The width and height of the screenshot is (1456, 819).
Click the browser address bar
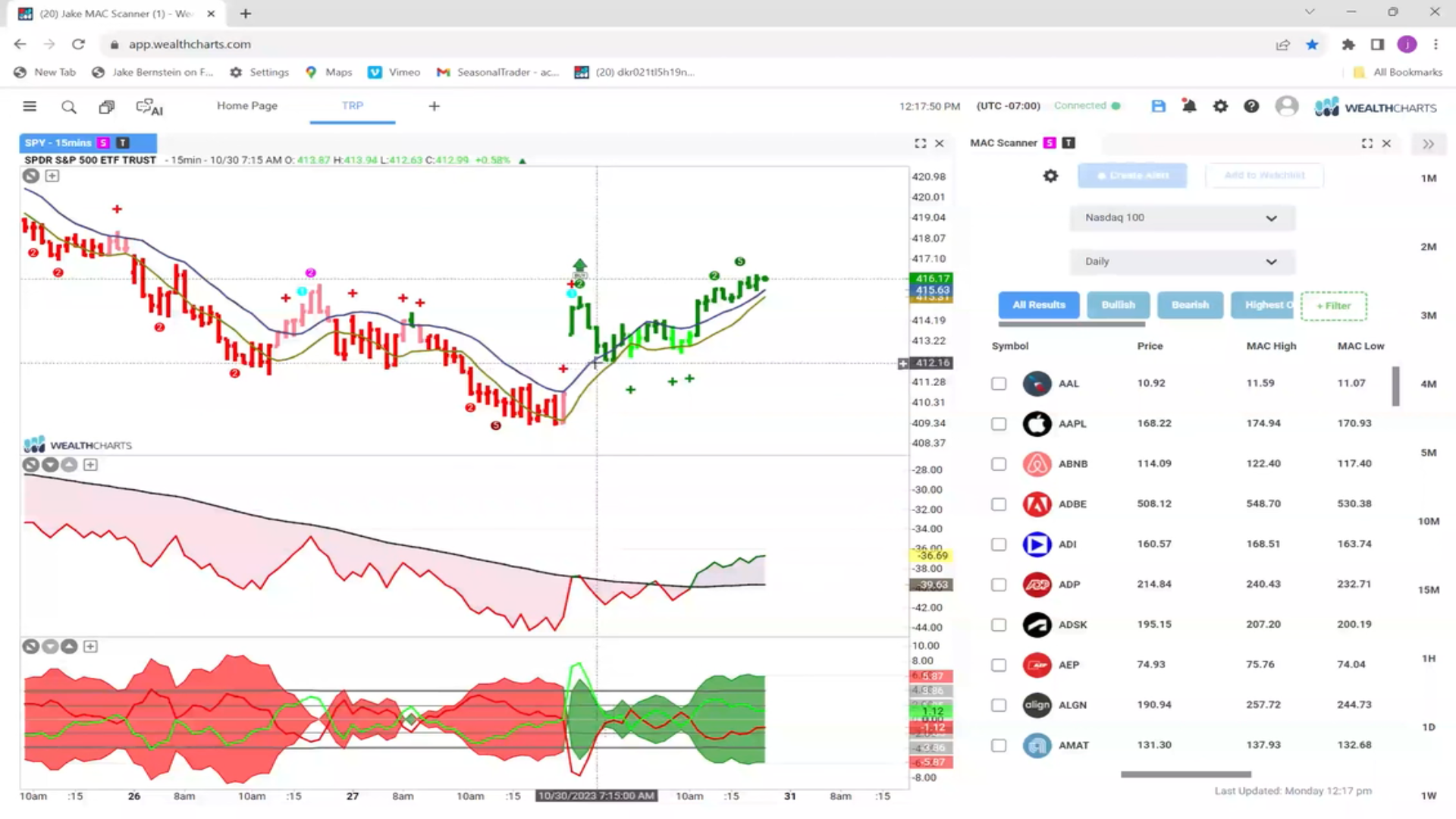pos(682,45)
